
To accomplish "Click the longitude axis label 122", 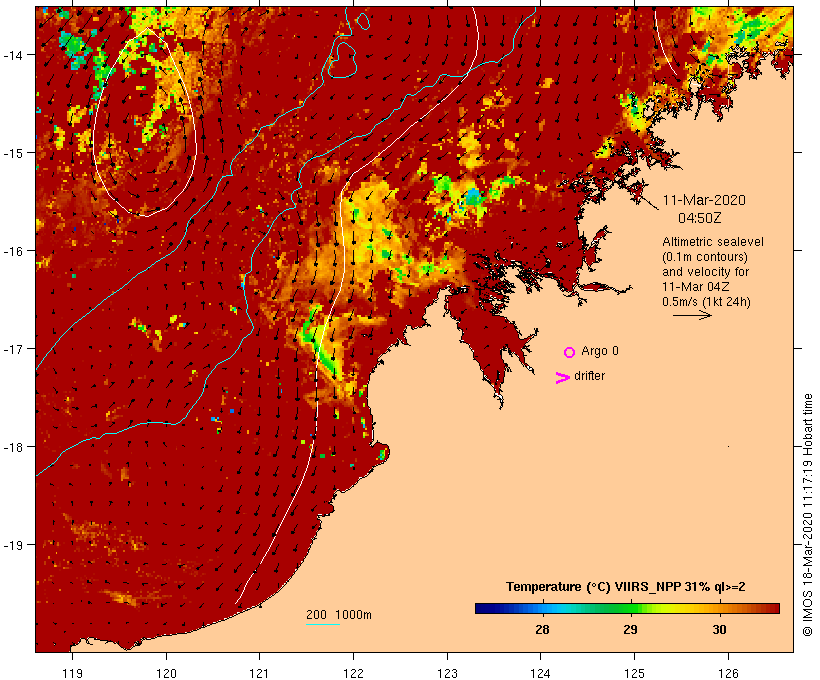I will (x=353, y=673).
